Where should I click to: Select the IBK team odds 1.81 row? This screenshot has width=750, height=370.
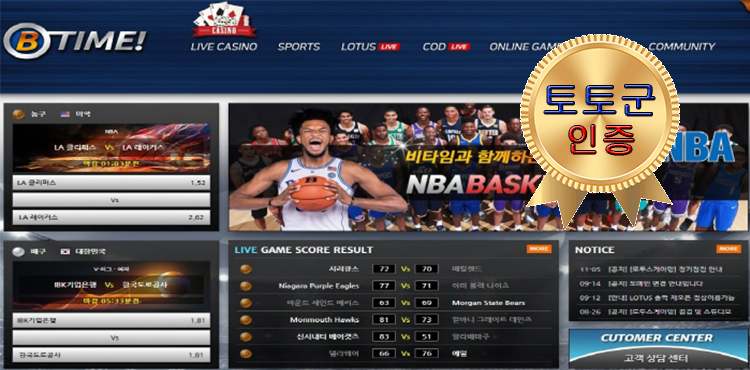click(x=111, y=320)
